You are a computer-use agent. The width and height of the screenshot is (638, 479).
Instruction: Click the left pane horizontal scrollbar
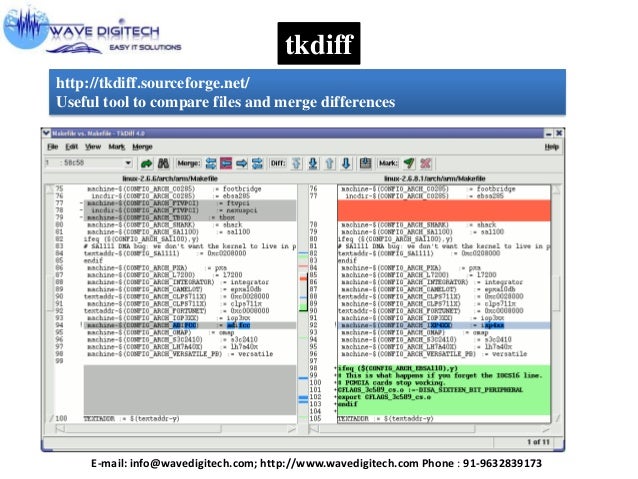click(x=175, y=429)
